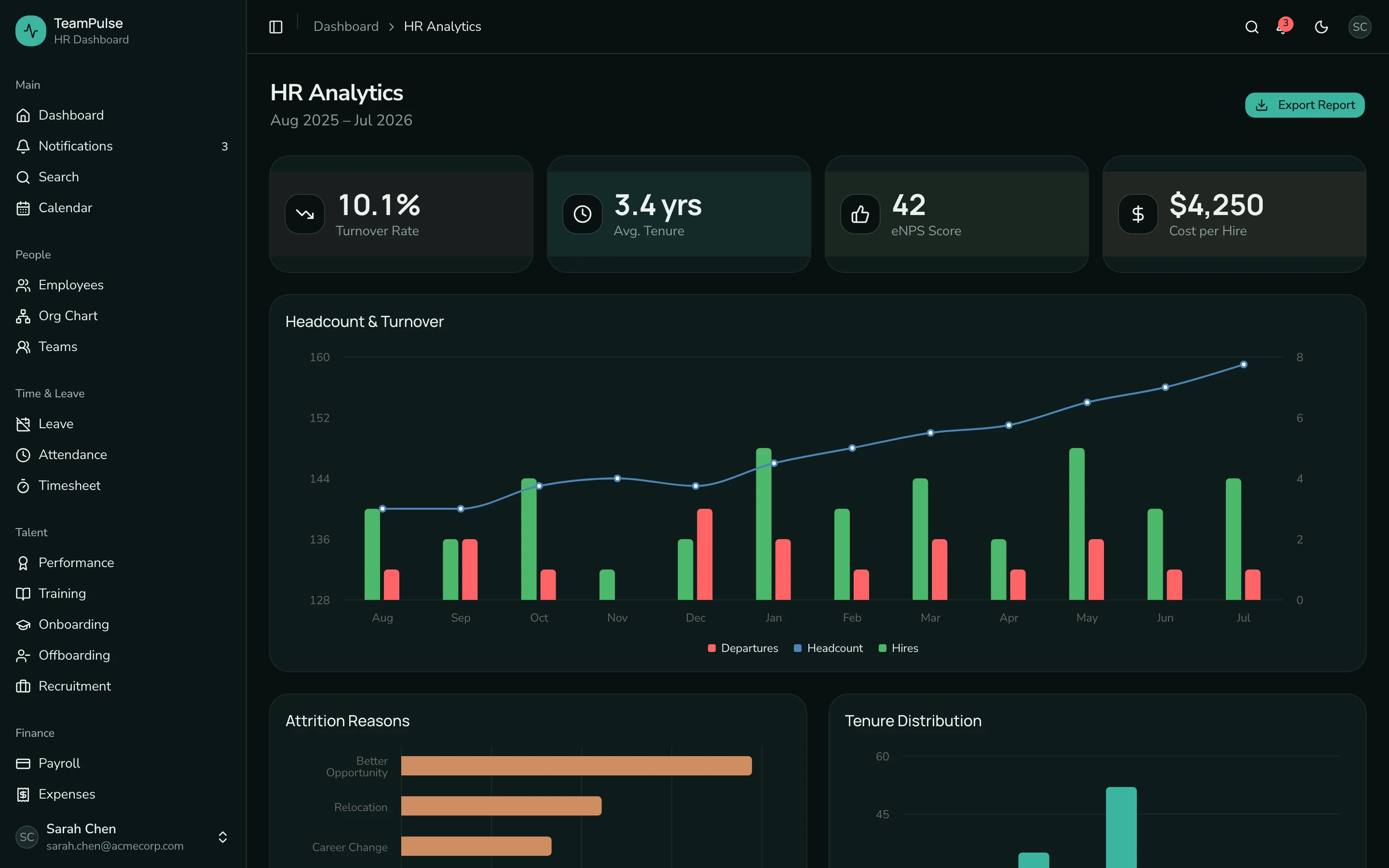Screen dimensions: 1389x868
Task: Click the $4,250 Cost per Hire value
Action: 1216,205
